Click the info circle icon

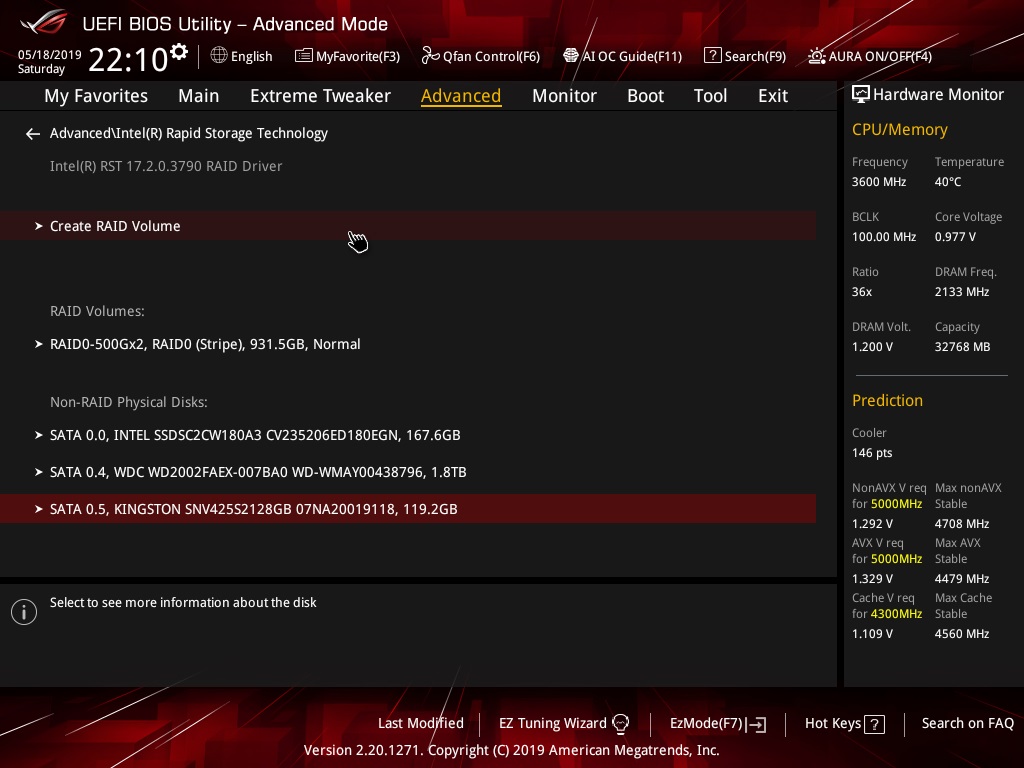point(24,612)
